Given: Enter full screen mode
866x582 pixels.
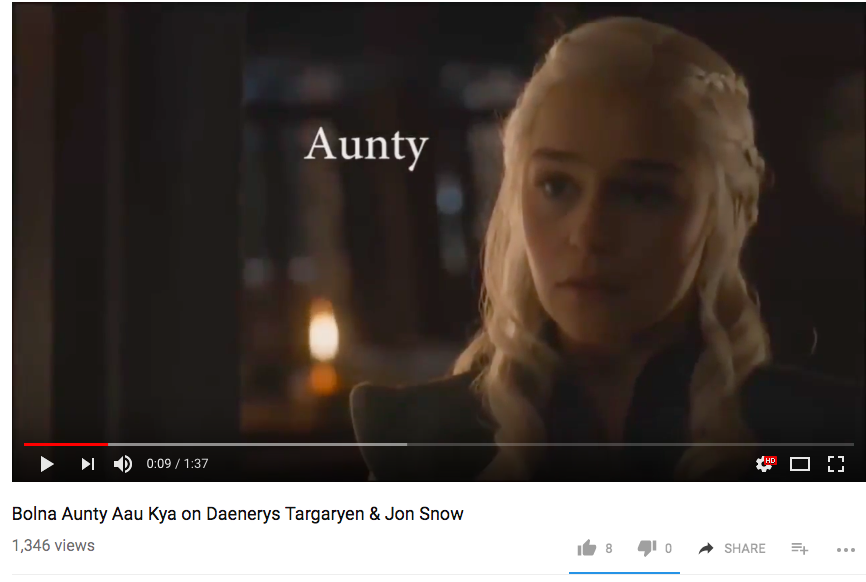Looking at the screenshot, I should (836, 464).
